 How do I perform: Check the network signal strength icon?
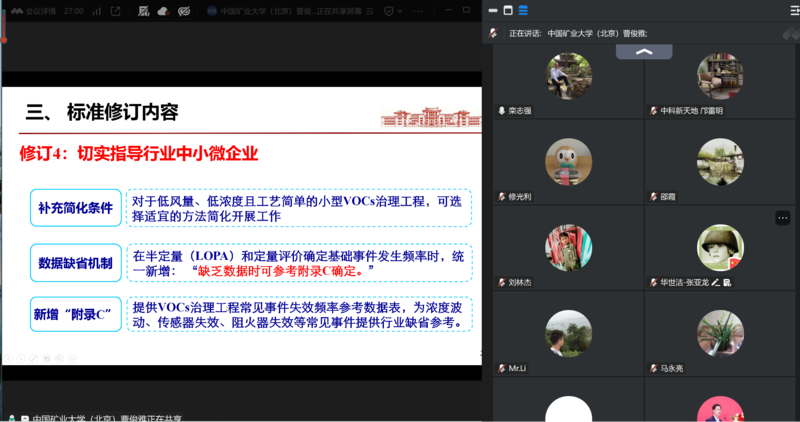pos(96,11)
